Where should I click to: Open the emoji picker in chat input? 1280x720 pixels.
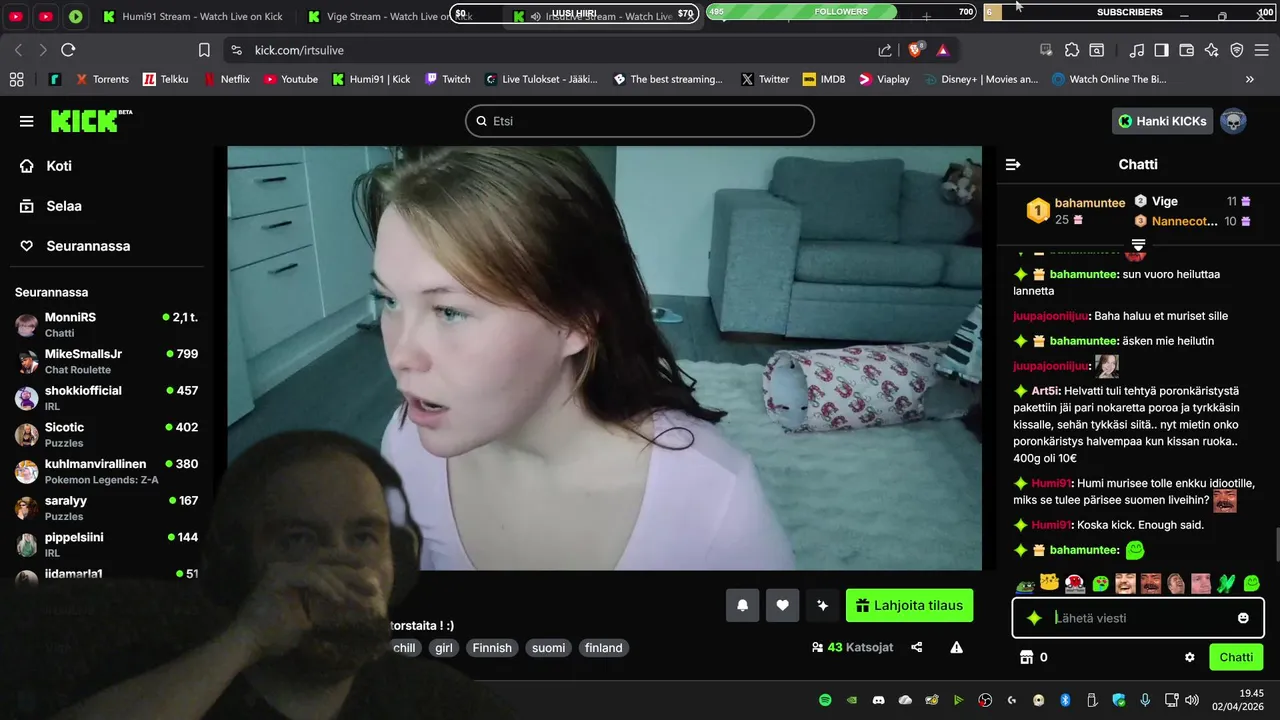(1243, 618)
